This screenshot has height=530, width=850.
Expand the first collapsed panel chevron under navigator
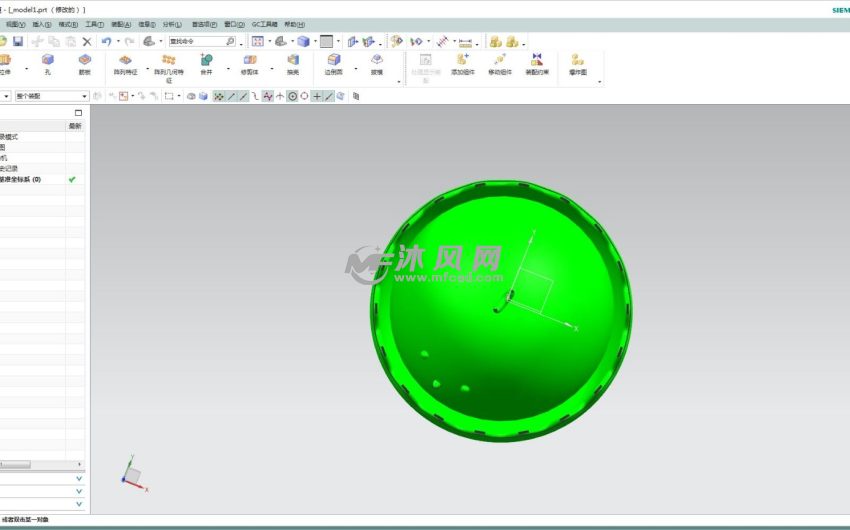tap(79, 478)
